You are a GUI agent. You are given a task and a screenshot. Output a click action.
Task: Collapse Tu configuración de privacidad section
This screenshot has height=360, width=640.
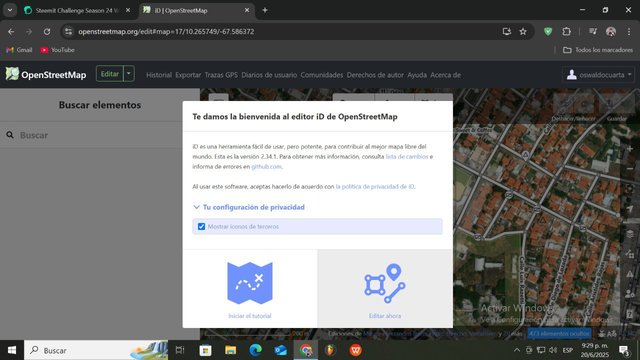pyautogui.click(x=249, y=207)
